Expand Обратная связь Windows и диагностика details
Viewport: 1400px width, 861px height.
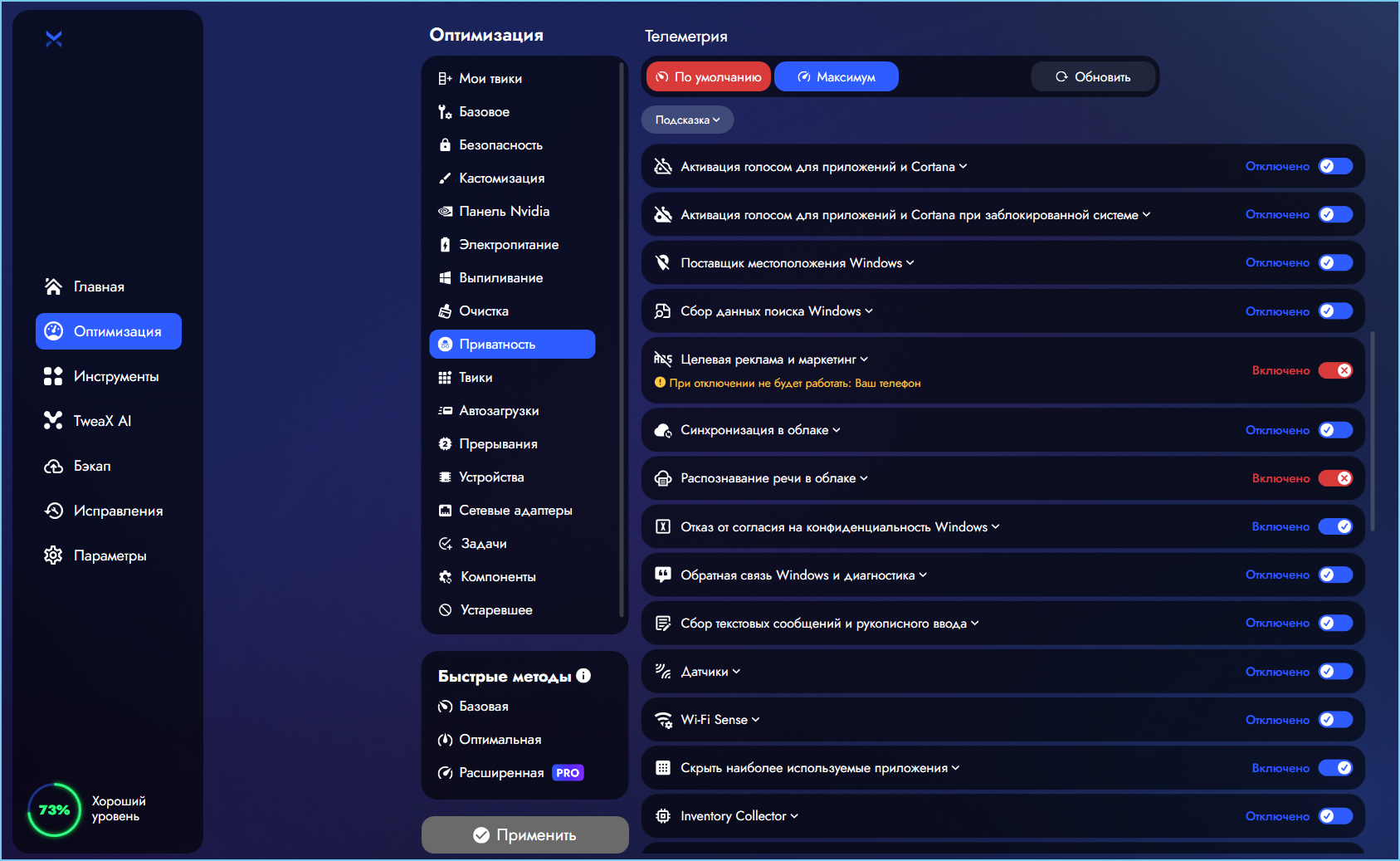[923, 575]
